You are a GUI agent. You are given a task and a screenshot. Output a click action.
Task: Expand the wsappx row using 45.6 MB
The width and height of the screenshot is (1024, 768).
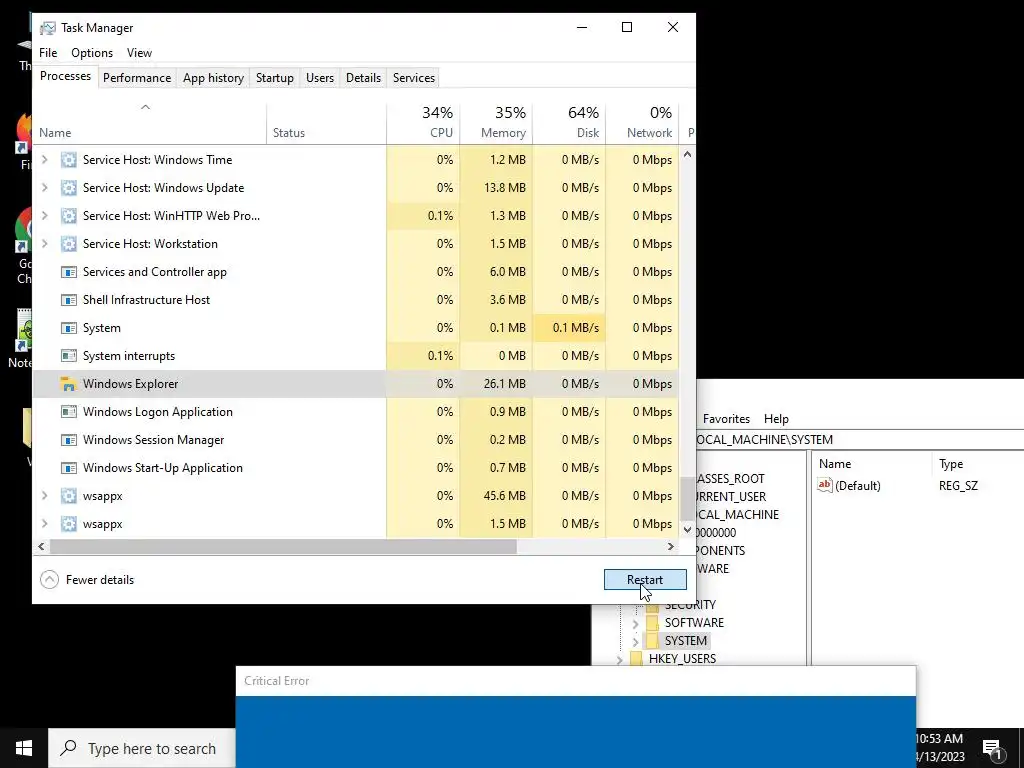click(44, 496)
